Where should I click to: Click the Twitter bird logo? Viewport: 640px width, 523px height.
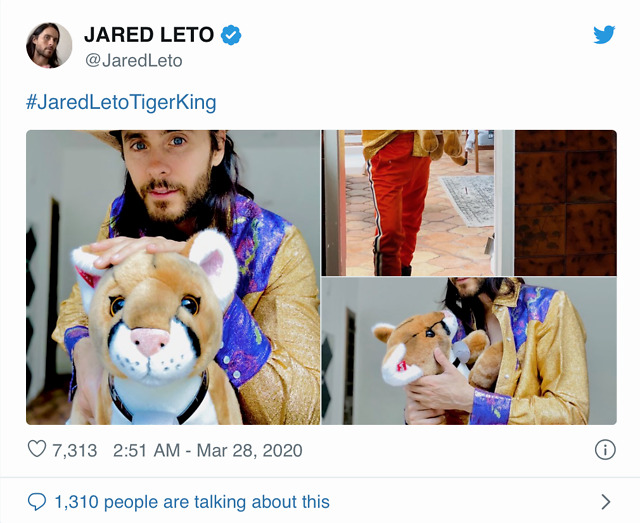(604, 35)
